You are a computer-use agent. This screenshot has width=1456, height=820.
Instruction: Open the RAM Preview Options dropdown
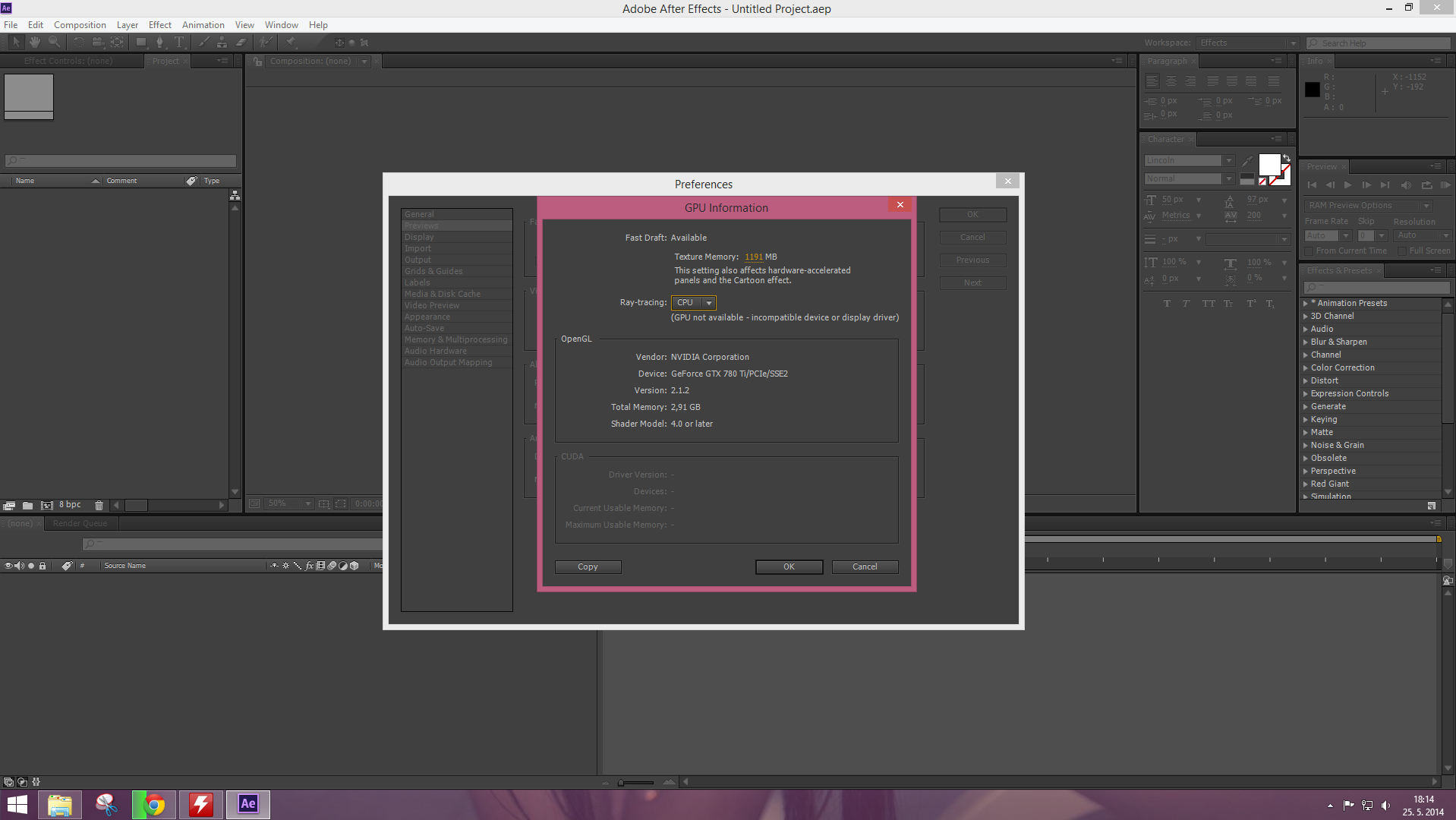click(x=1368, y=206)
